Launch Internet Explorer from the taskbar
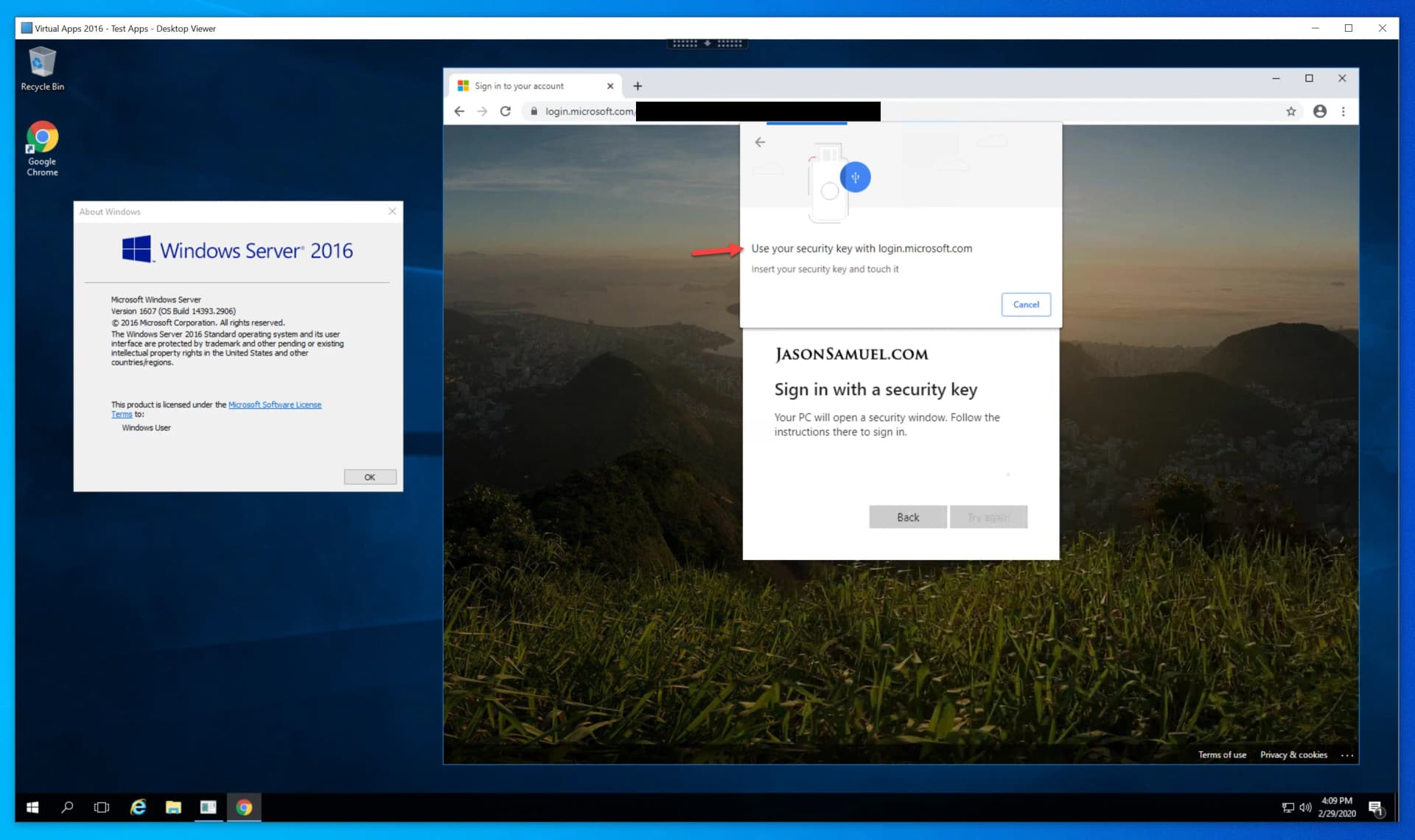The height and width of the screenshot is (840, 1415). coord(138,808)
